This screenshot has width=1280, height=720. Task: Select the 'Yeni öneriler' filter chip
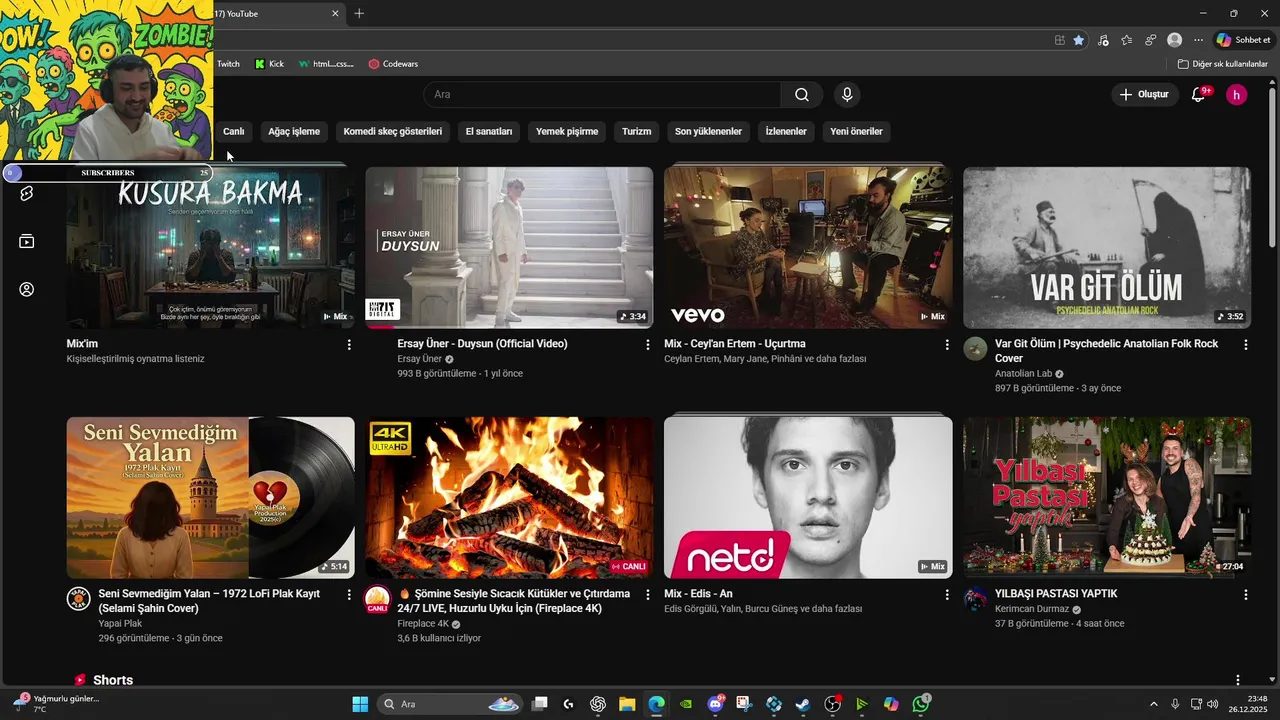856,131
